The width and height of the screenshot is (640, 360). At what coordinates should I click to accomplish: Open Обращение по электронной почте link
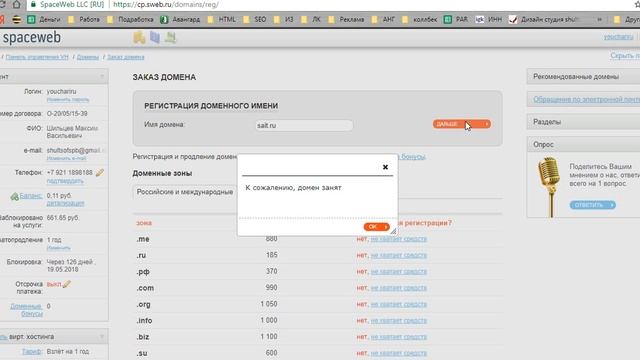point(587,99)
